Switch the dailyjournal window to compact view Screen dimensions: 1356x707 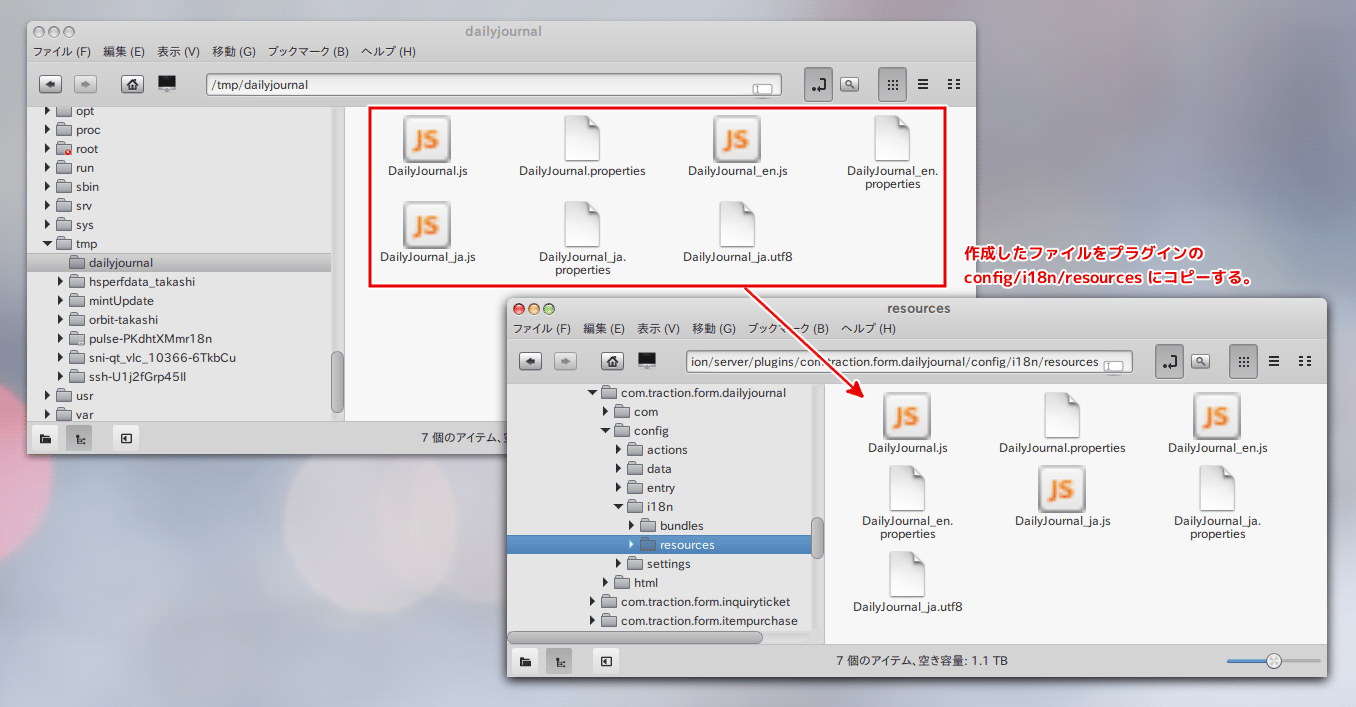tap(953, 85)
